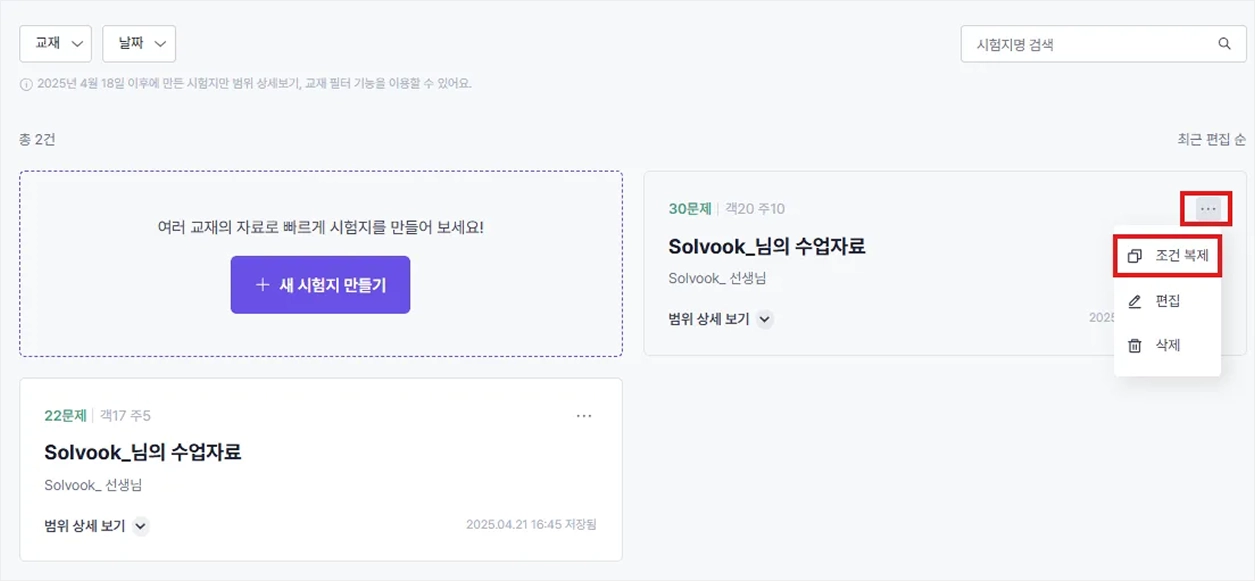Choose 삭제 in the context menu
This screenshot has height=581, width=1255.
point(1167,346)
